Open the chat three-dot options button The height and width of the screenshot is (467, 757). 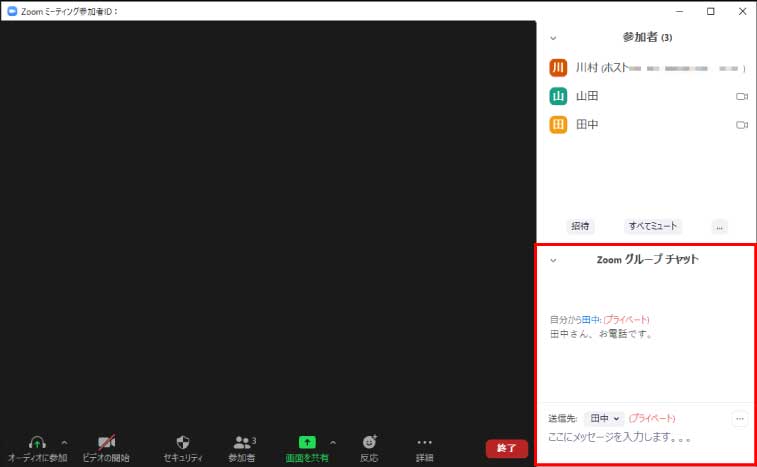(x=740, y=418)
